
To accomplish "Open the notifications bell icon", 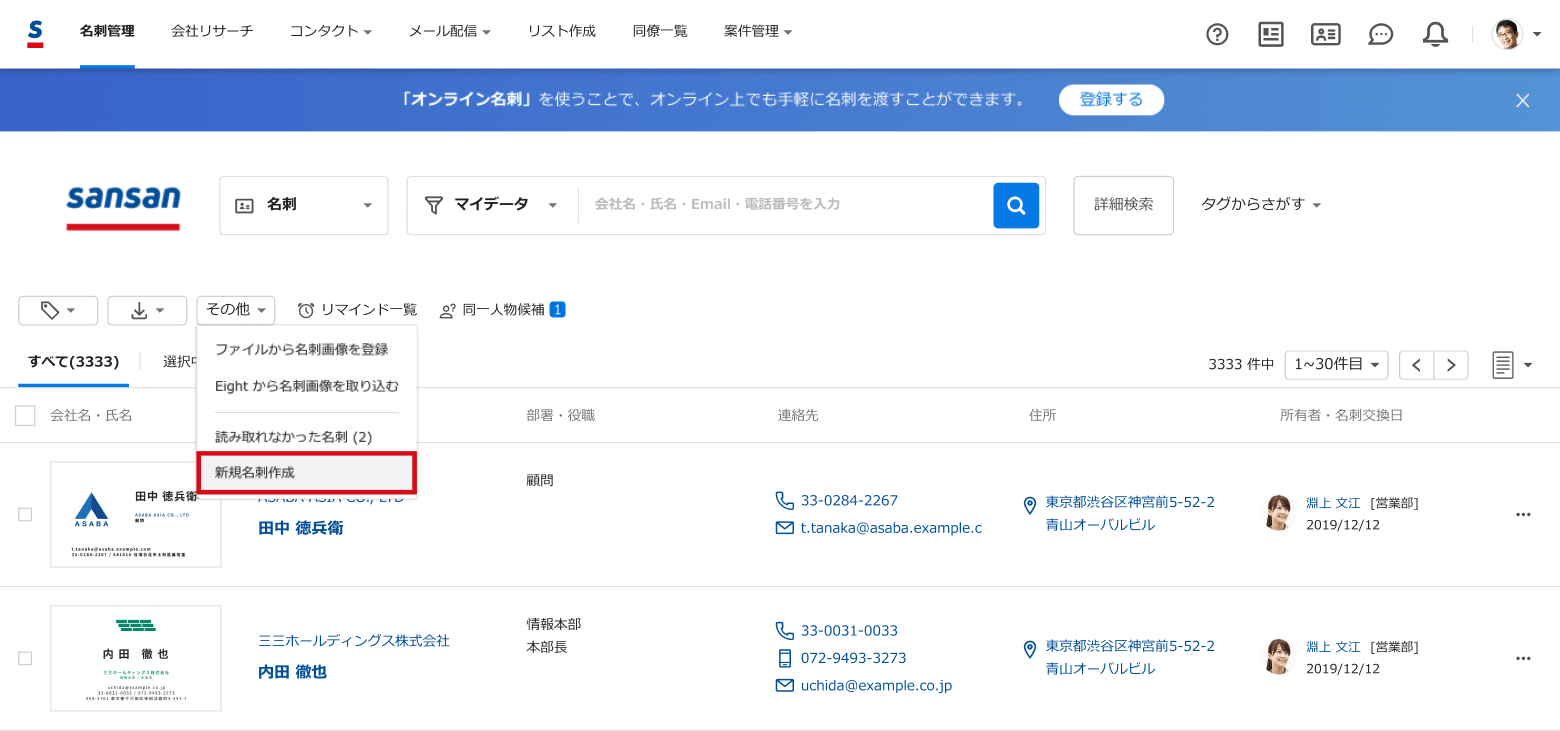I will (1435, 34).
